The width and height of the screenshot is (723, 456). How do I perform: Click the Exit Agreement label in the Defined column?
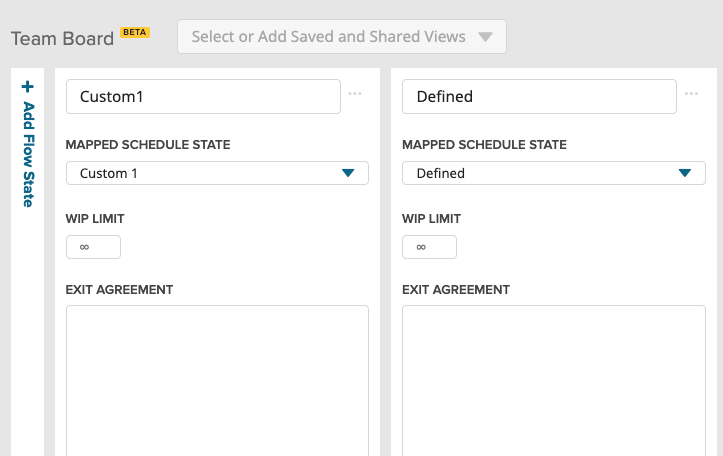pos(456,290)
